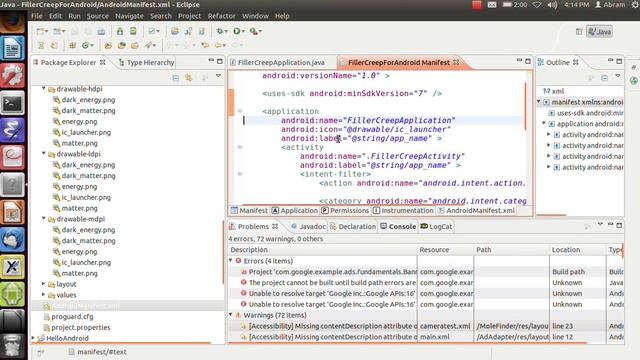This screenshot has height=360, width=640.
Task: Click the External Tools run icon
Action: (254, 31)
